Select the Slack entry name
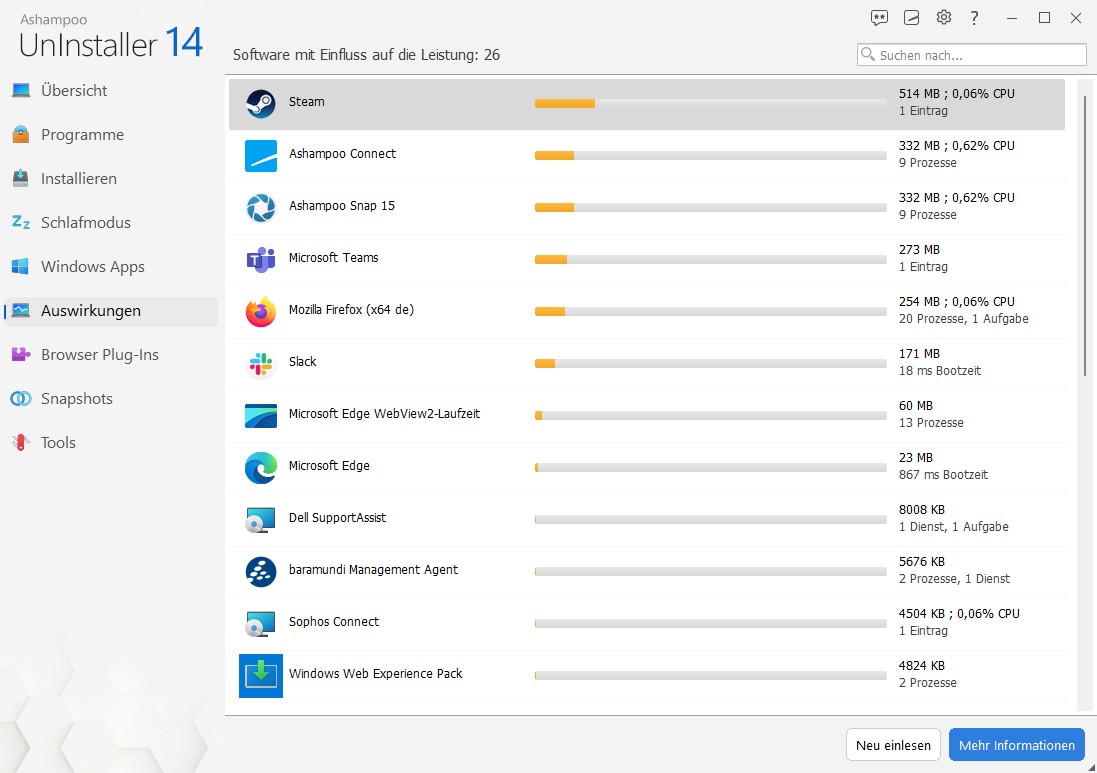 pos(302,362)
